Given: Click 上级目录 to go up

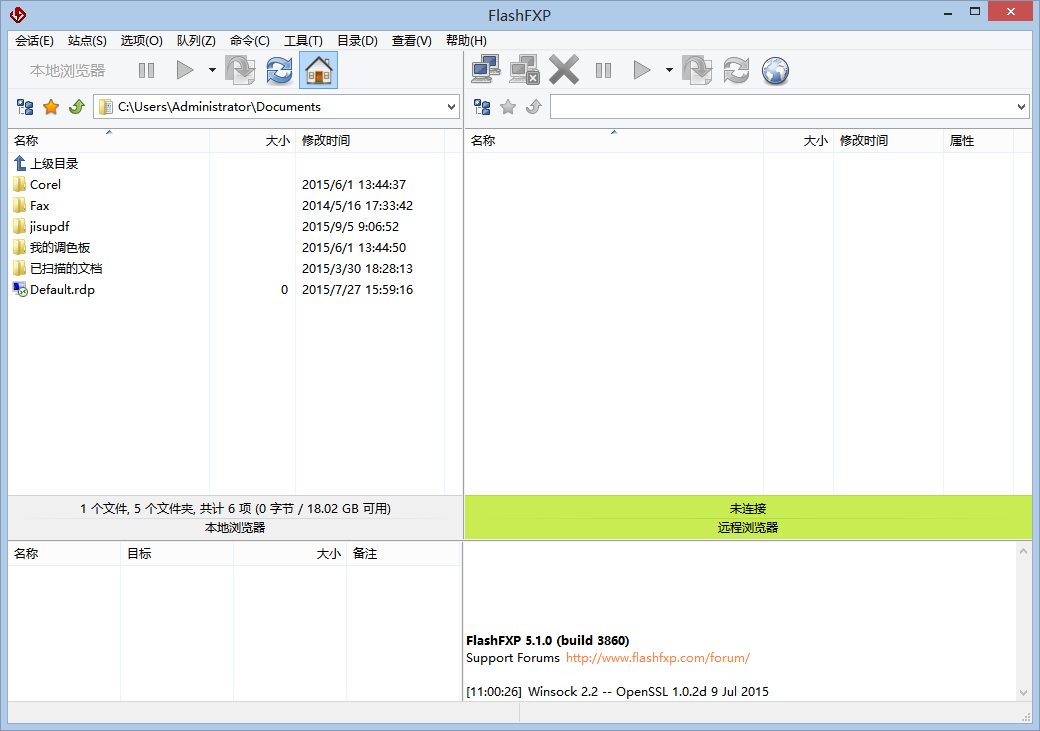Looking at the screenshot, I should (x=53, y=164).
